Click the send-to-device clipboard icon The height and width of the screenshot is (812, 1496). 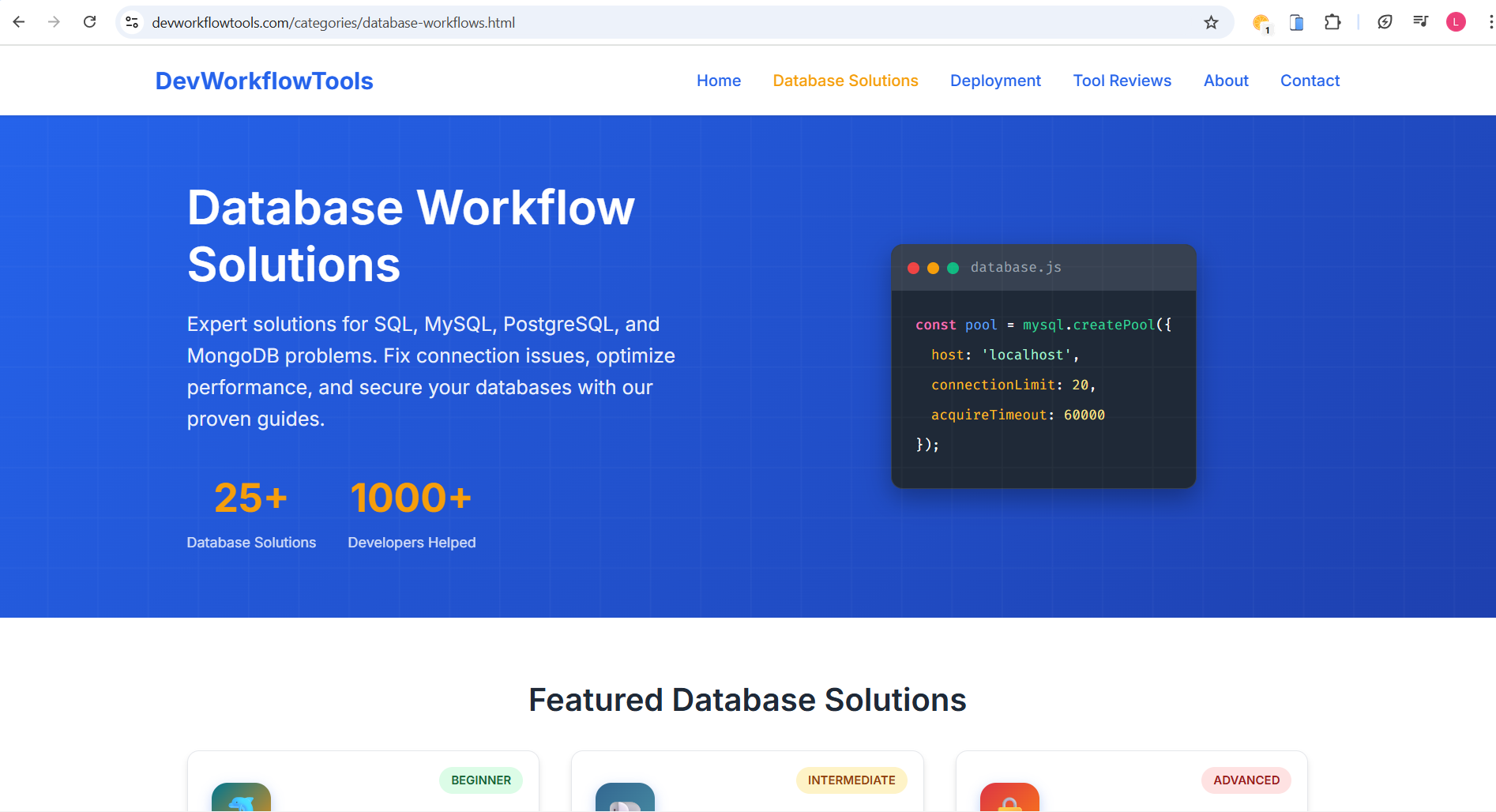pos(1295,22)
